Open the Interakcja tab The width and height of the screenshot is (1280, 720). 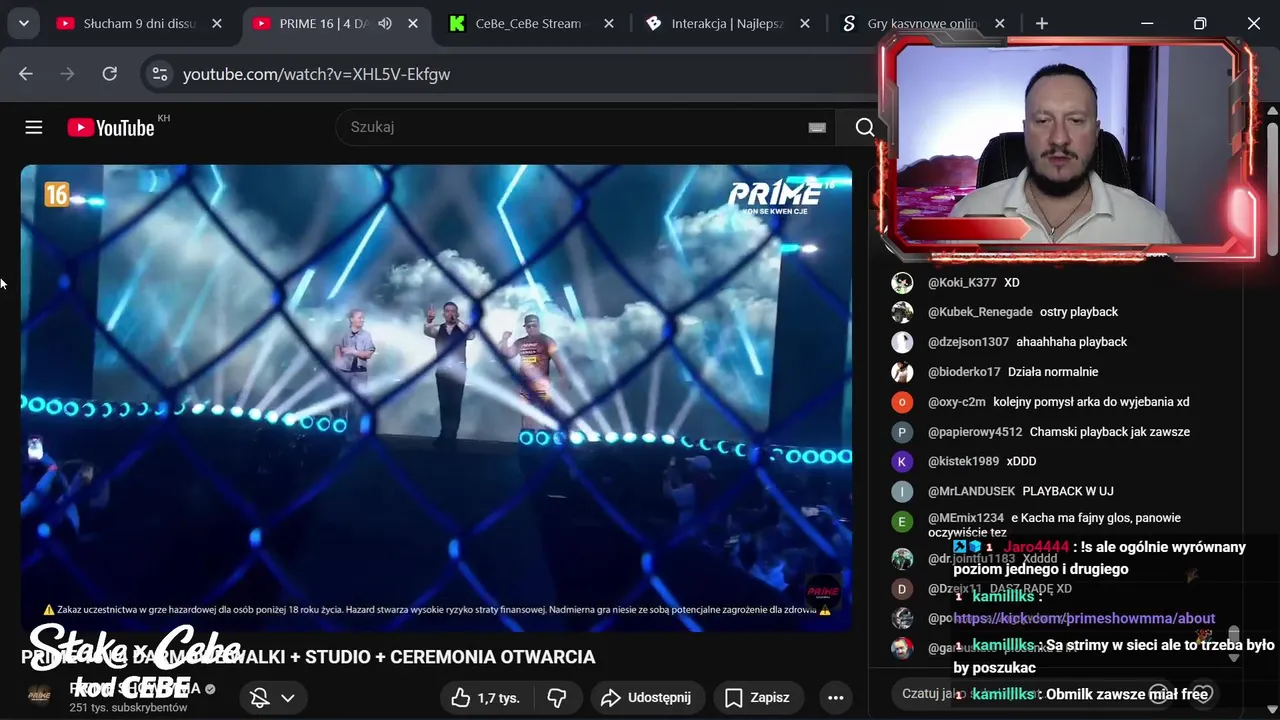(x=726, y=23)
